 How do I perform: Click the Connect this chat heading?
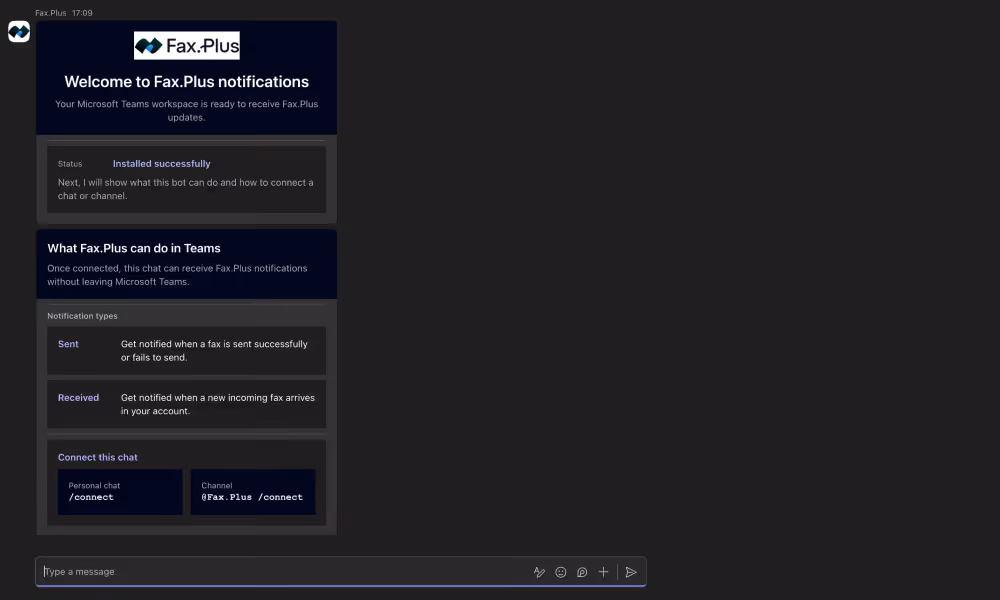(x=98, y=457)
